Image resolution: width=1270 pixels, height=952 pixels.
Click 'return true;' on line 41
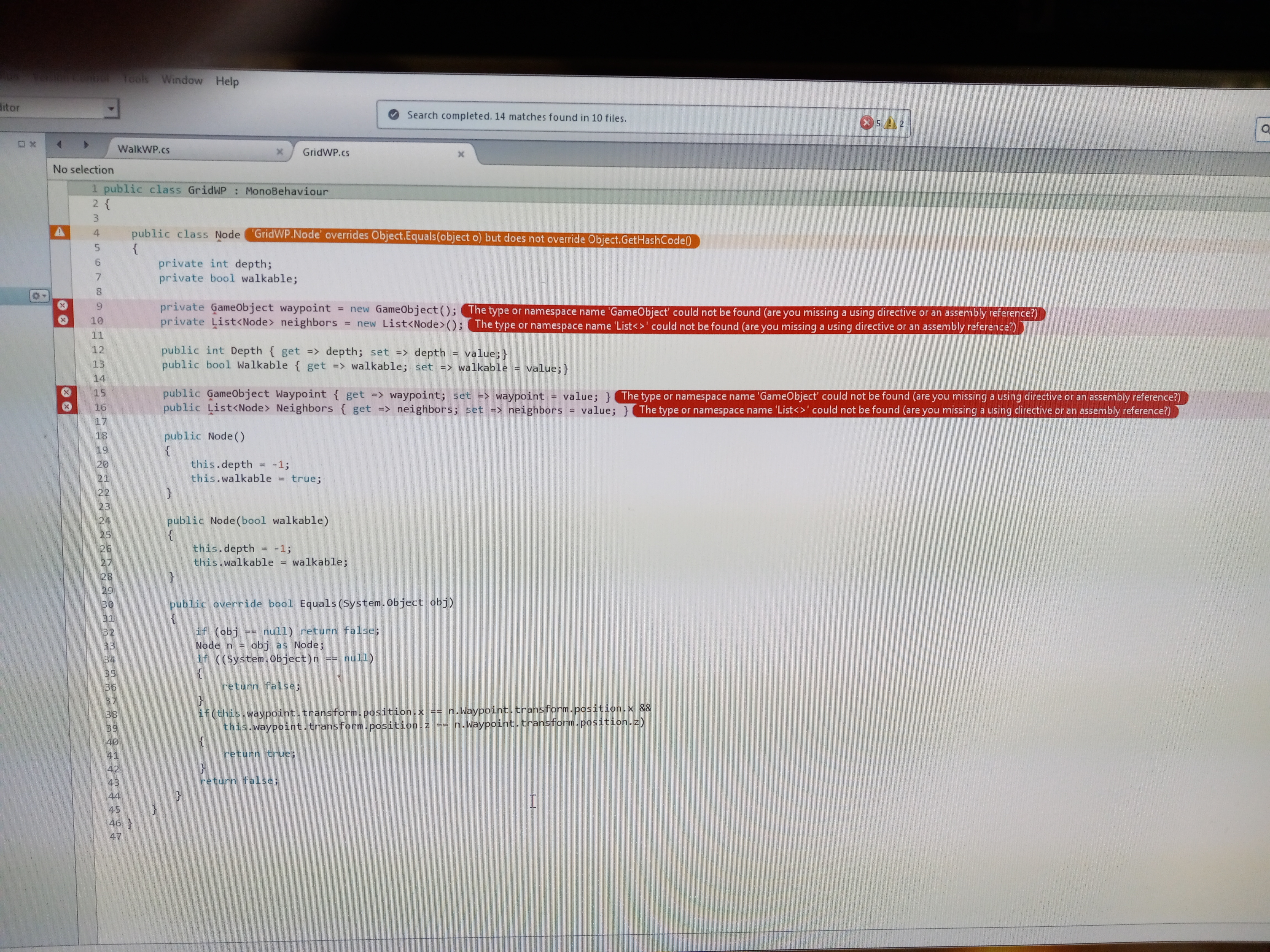click(260, 753)
